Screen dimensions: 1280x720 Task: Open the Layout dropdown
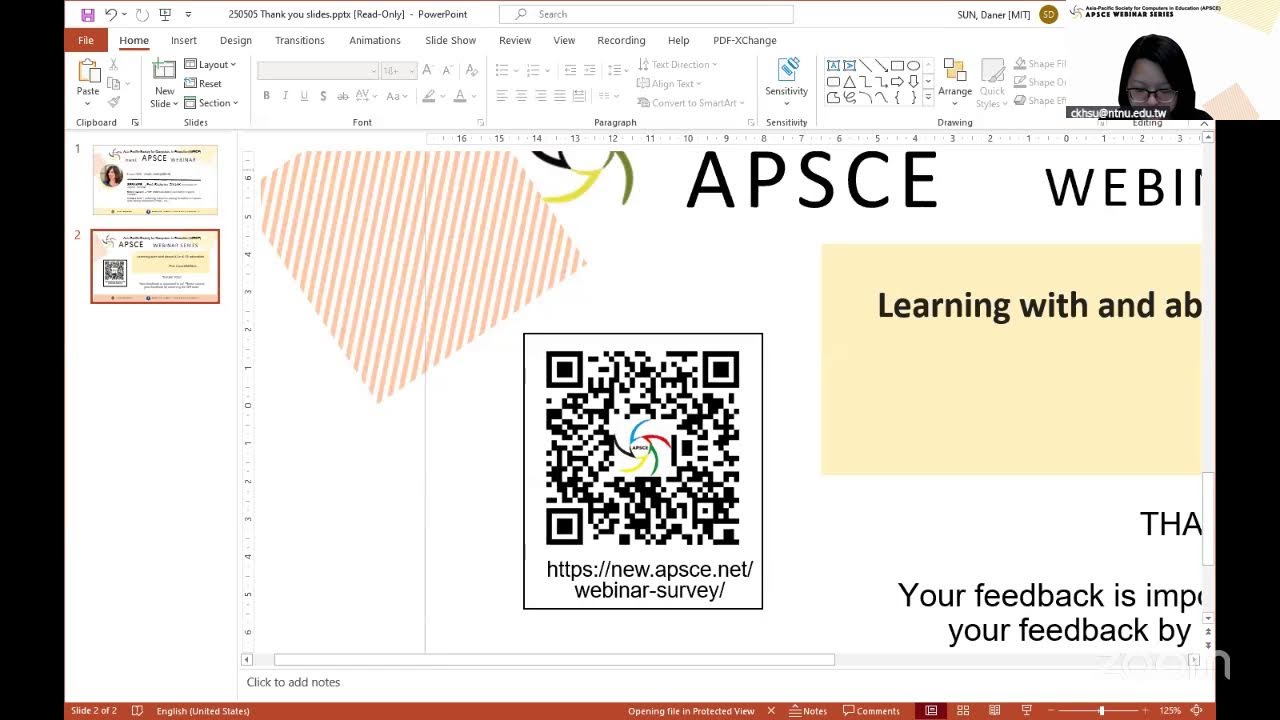click(211, 65)
